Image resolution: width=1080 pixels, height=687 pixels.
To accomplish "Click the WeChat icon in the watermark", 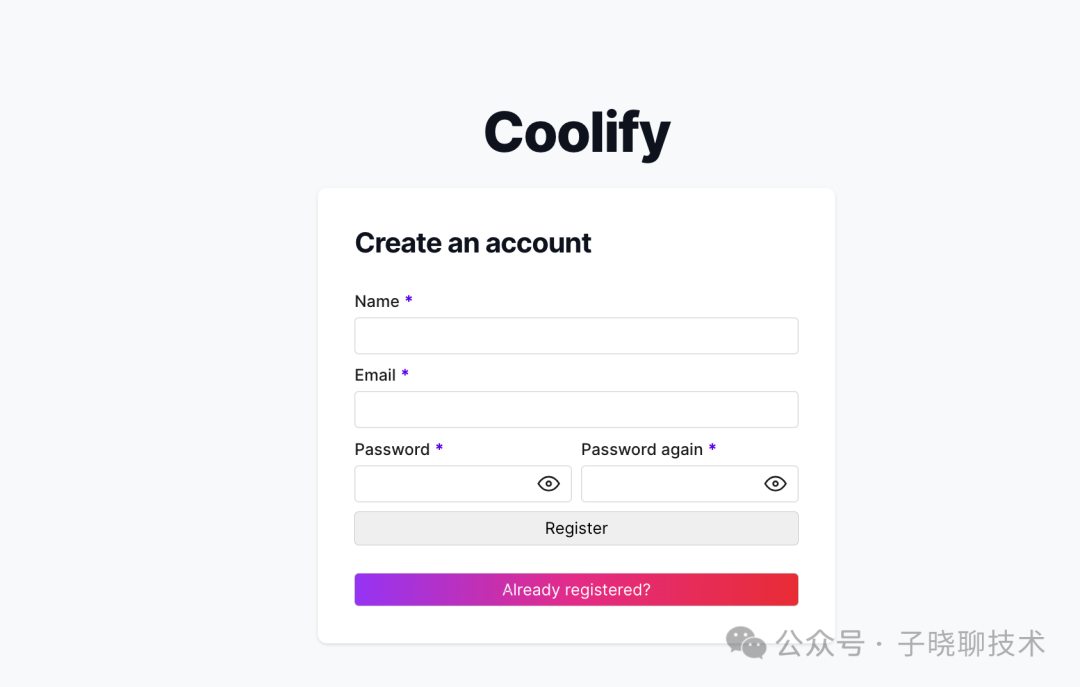I will click(744, 644).
